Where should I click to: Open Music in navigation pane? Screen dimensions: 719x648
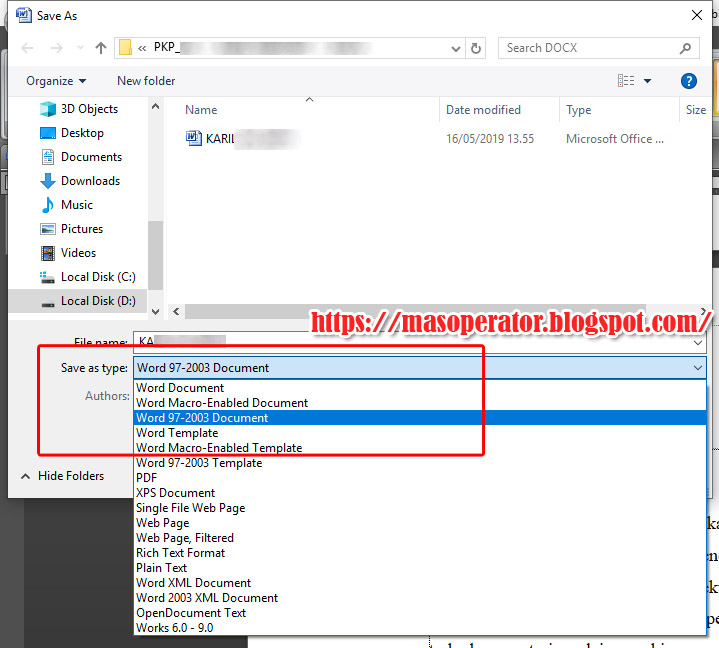tap(77, 205)
